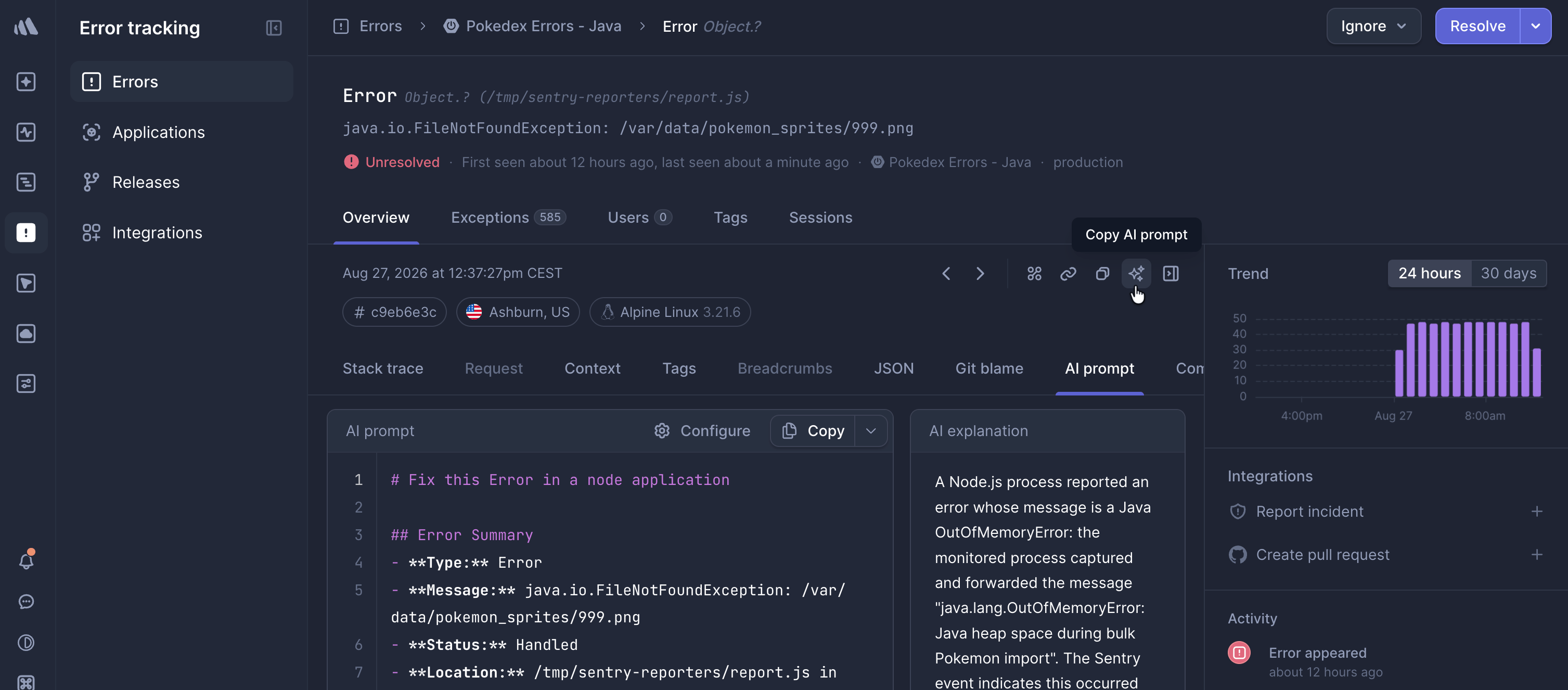Open chat feedback bubble icon
1568x690 pixels.
25,602
